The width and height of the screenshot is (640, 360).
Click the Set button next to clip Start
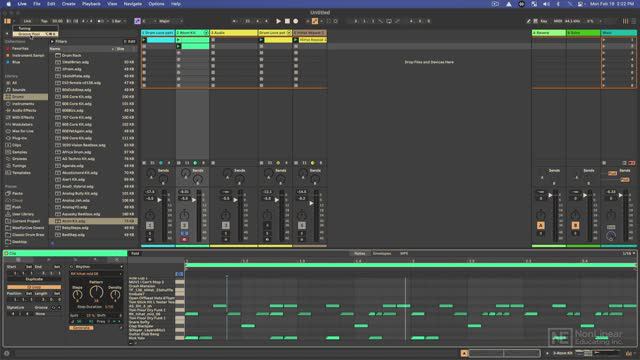point(29,267)
